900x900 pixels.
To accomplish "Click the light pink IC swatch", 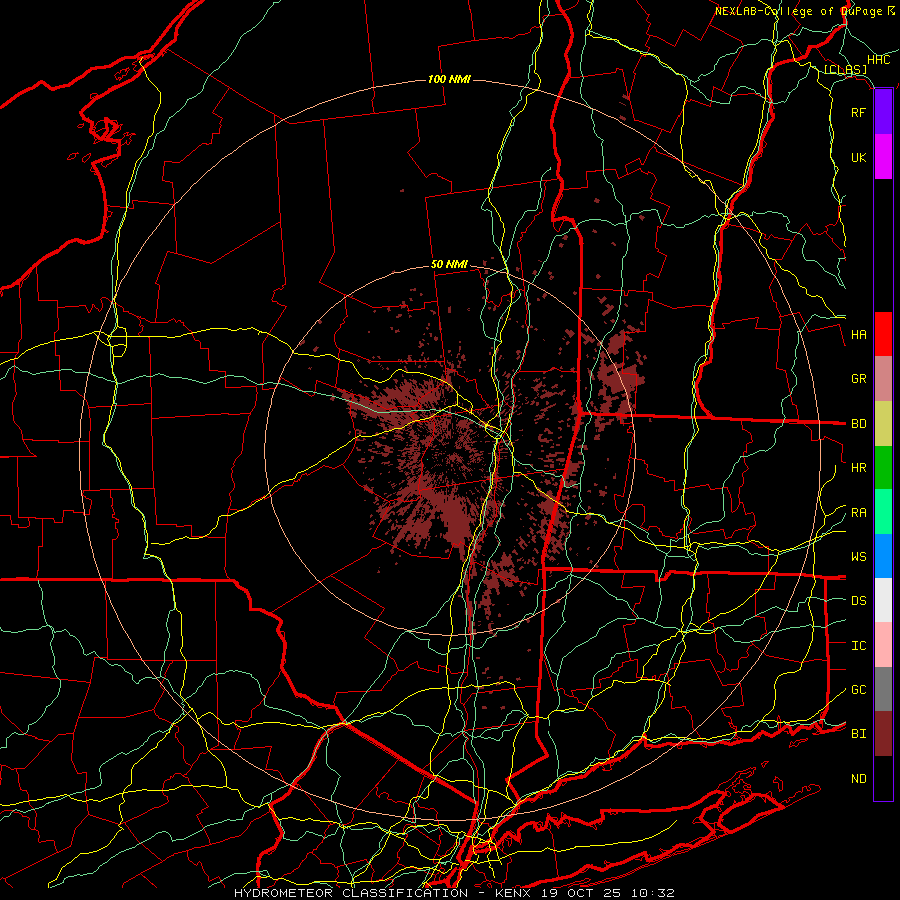I will point(883,645).
